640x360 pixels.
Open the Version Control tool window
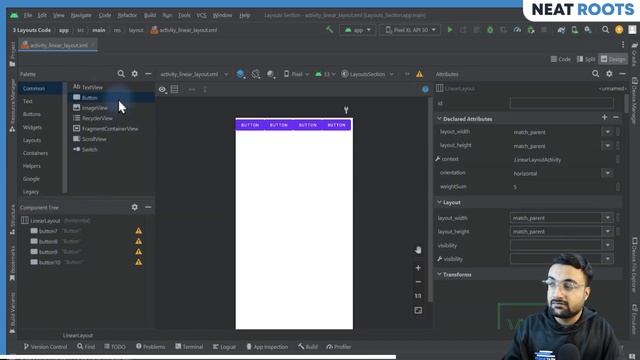[x=45, y=347]
